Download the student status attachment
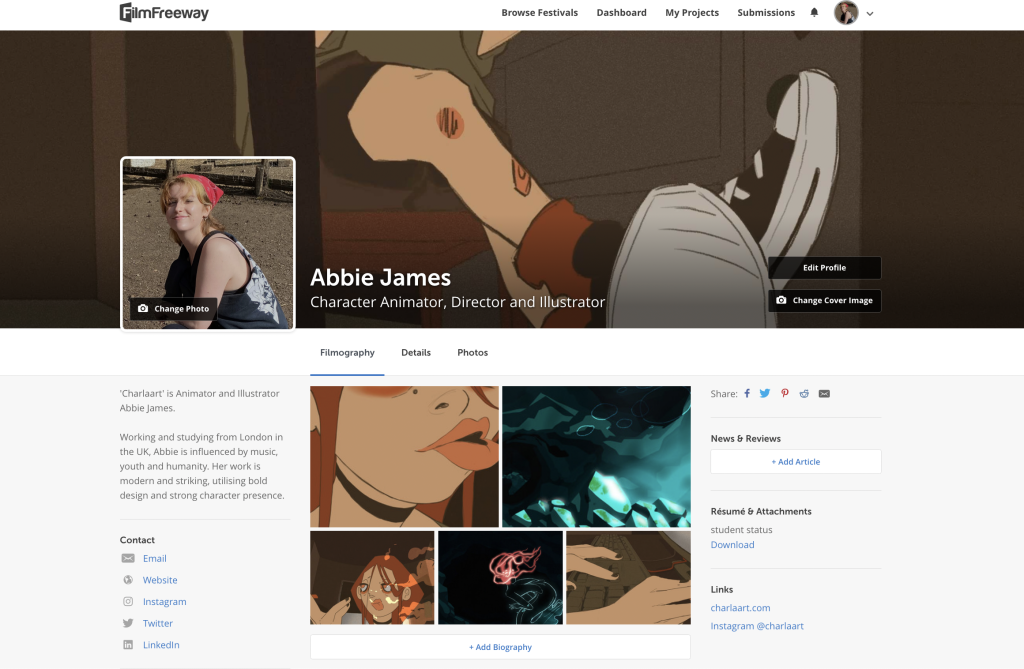 (732, 545)
